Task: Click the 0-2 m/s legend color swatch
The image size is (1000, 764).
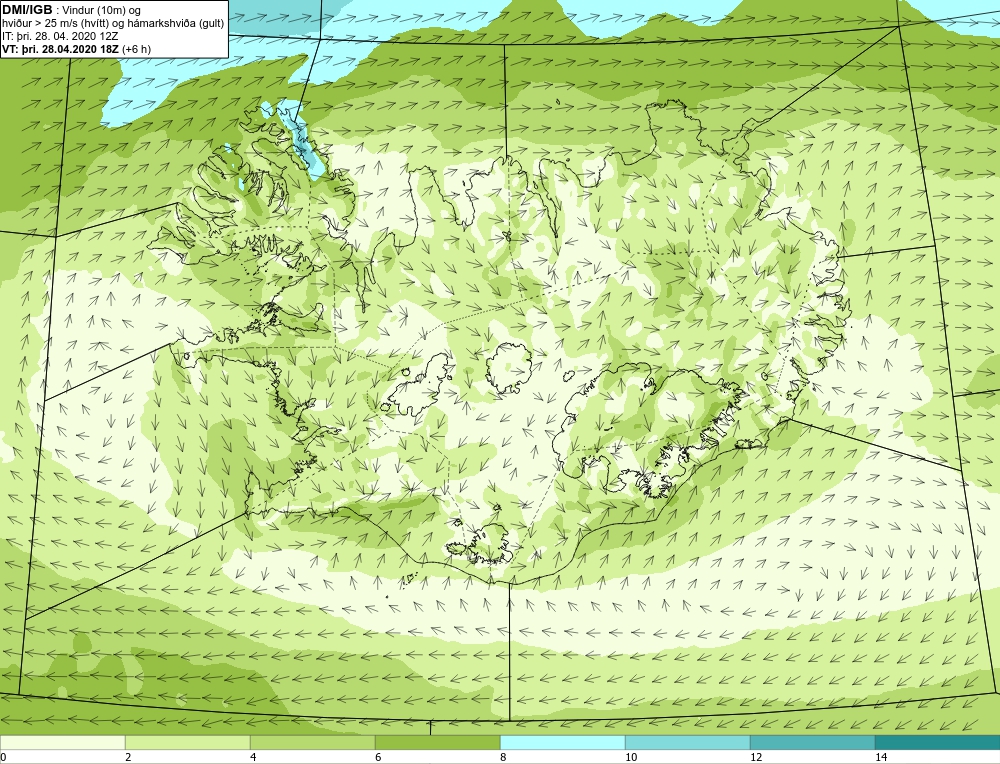Action: coord(62,742)
